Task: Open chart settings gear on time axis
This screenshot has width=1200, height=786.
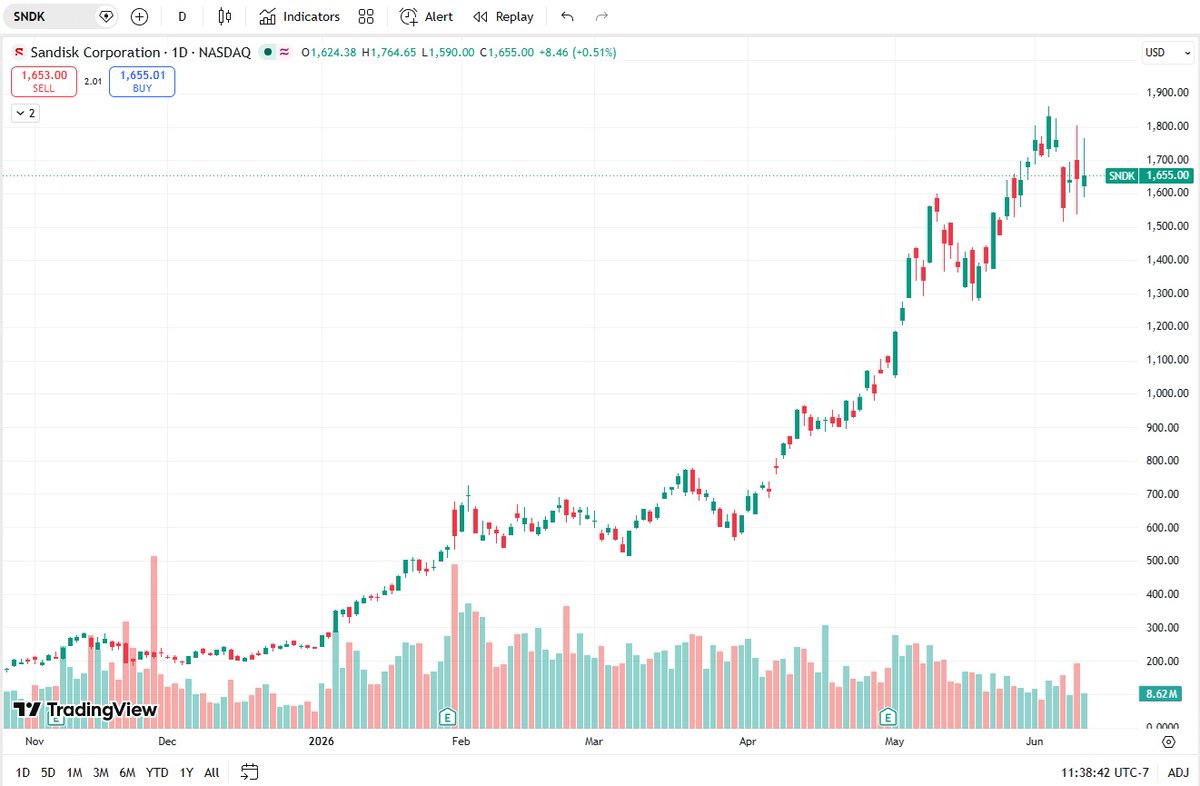Action: tap(1168, 742)
